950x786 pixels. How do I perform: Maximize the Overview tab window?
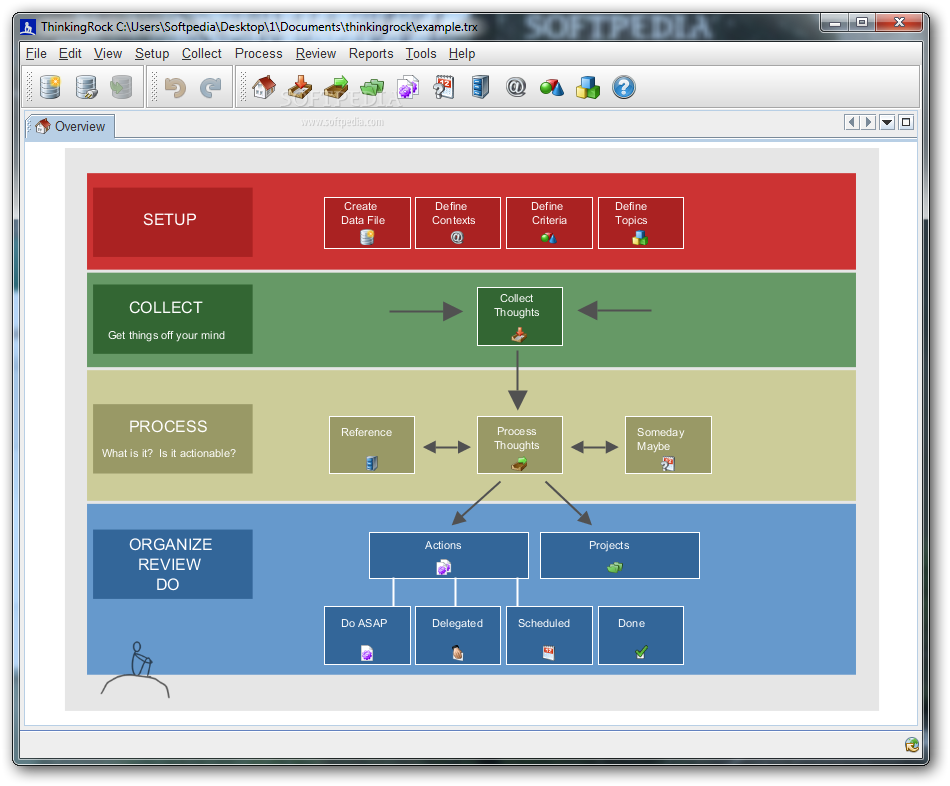pos(906,122)
